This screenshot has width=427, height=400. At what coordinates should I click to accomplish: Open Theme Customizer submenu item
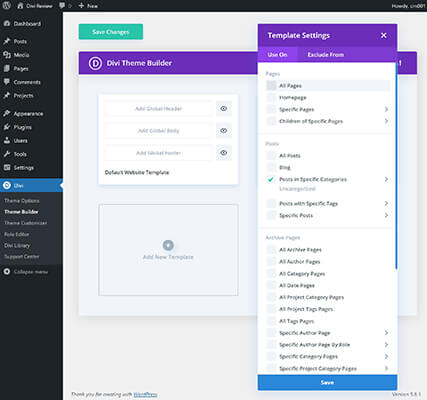click(26, 223)
